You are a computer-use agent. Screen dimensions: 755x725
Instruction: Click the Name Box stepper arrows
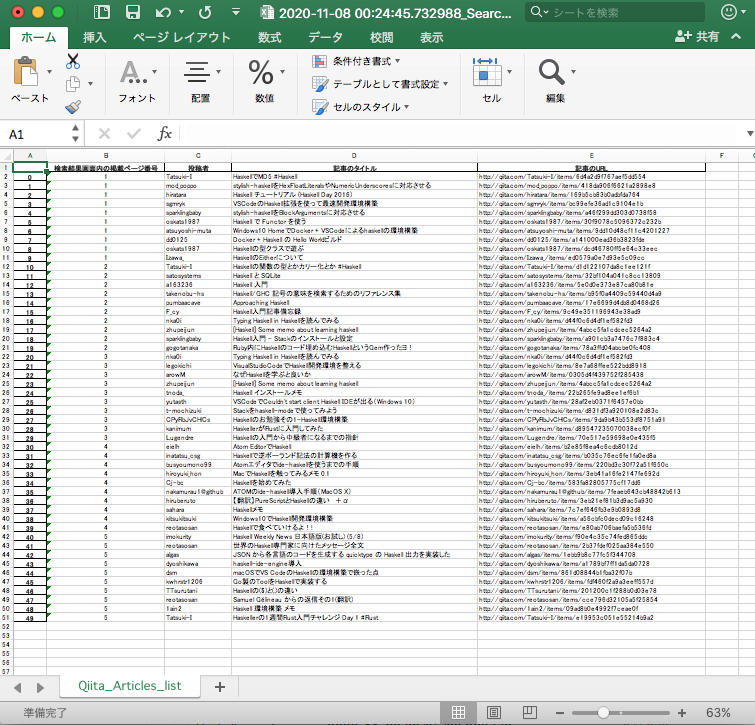coord(75,133)
